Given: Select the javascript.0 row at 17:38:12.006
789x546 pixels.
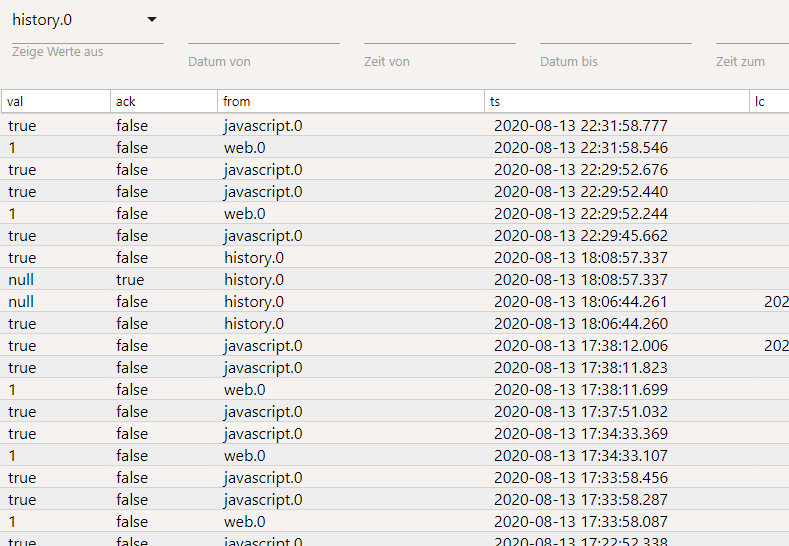Looking at the screenshot, I should [262, 345].
